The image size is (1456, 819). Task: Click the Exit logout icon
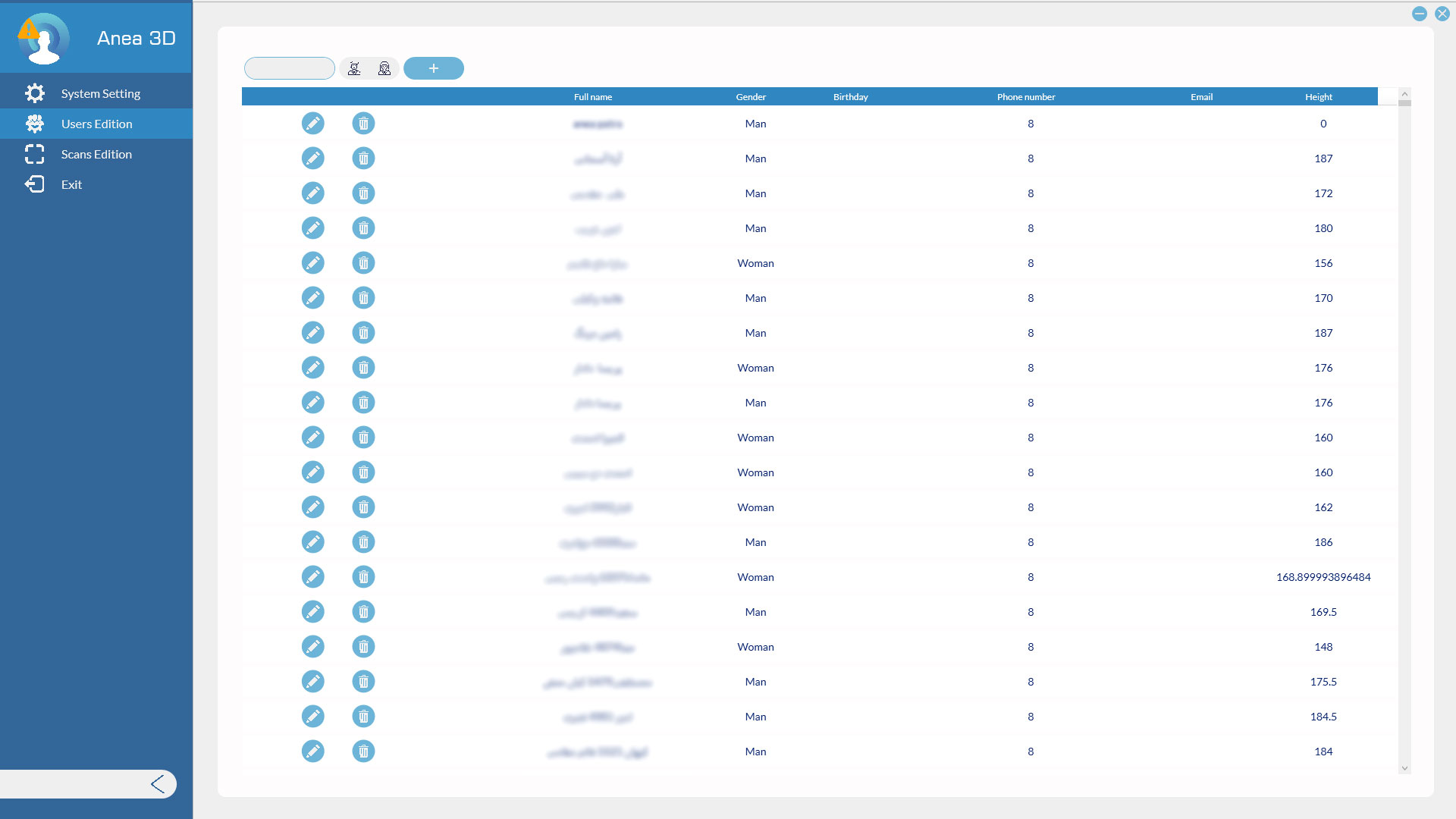pyautogui.click(x=35, y=184)
